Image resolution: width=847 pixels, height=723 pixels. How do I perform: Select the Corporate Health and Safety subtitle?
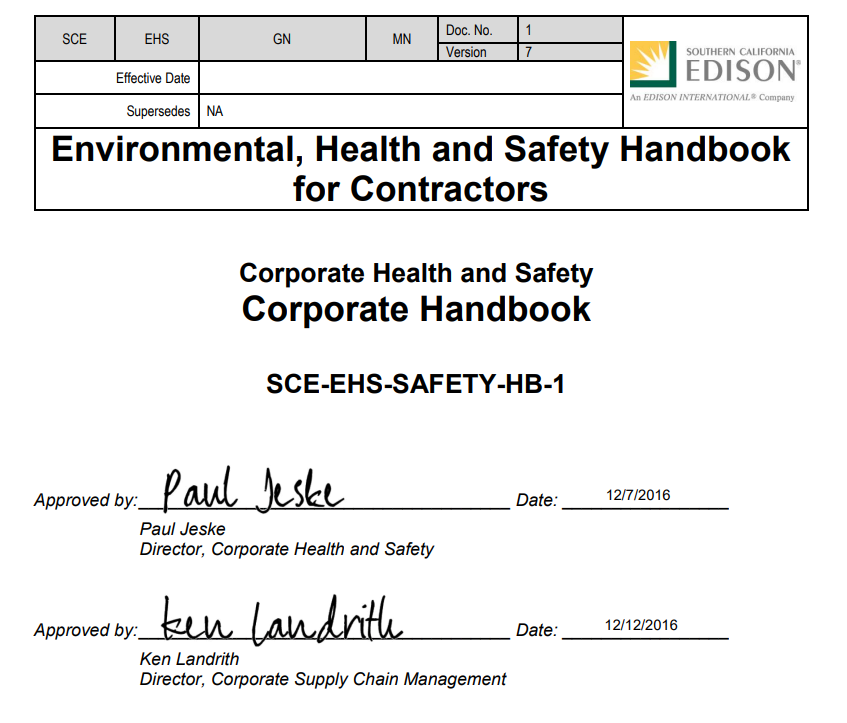click(416, 273)
